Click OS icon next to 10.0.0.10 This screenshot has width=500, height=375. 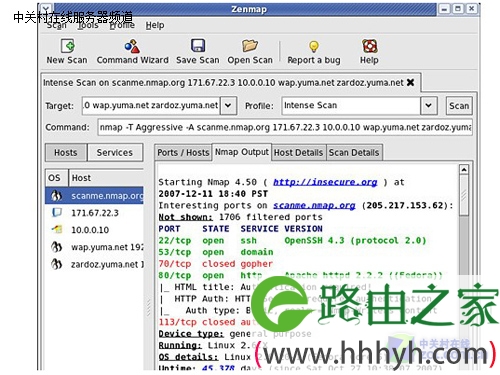tap(57, 229)
